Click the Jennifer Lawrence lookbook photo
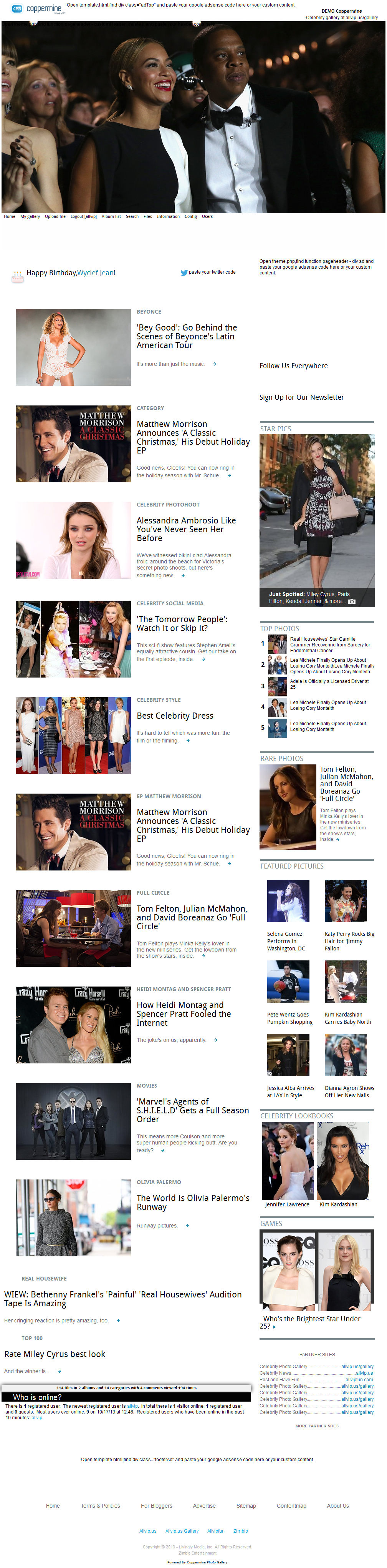Image resolution: width=387 pixels, height=1568 pixels. [288, 1161]
